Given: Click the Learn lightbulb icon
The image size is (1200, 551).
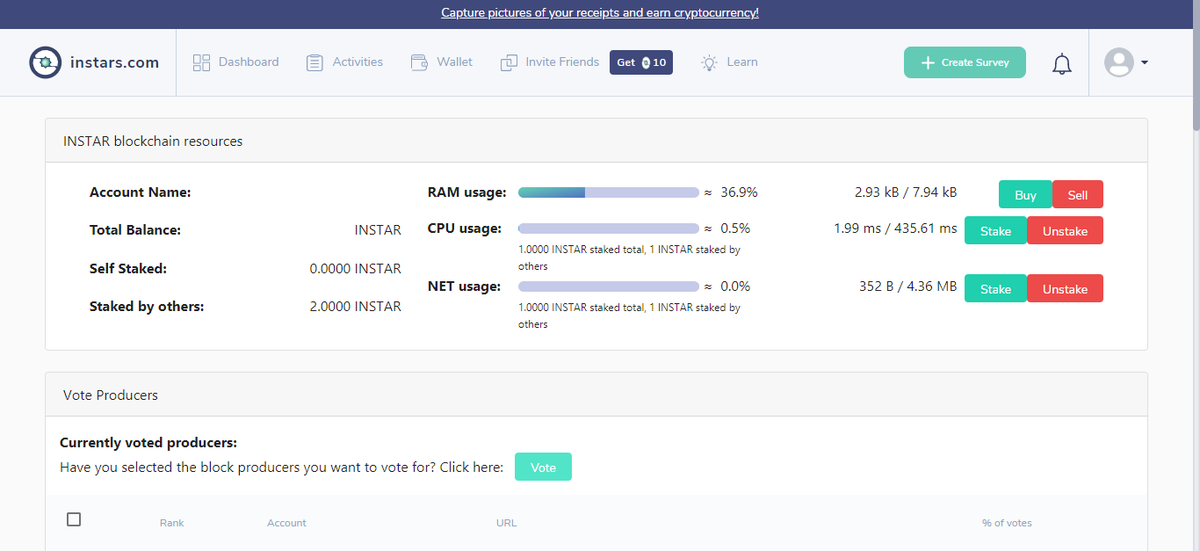Looking at the screenshot, I should pos(709,62).
